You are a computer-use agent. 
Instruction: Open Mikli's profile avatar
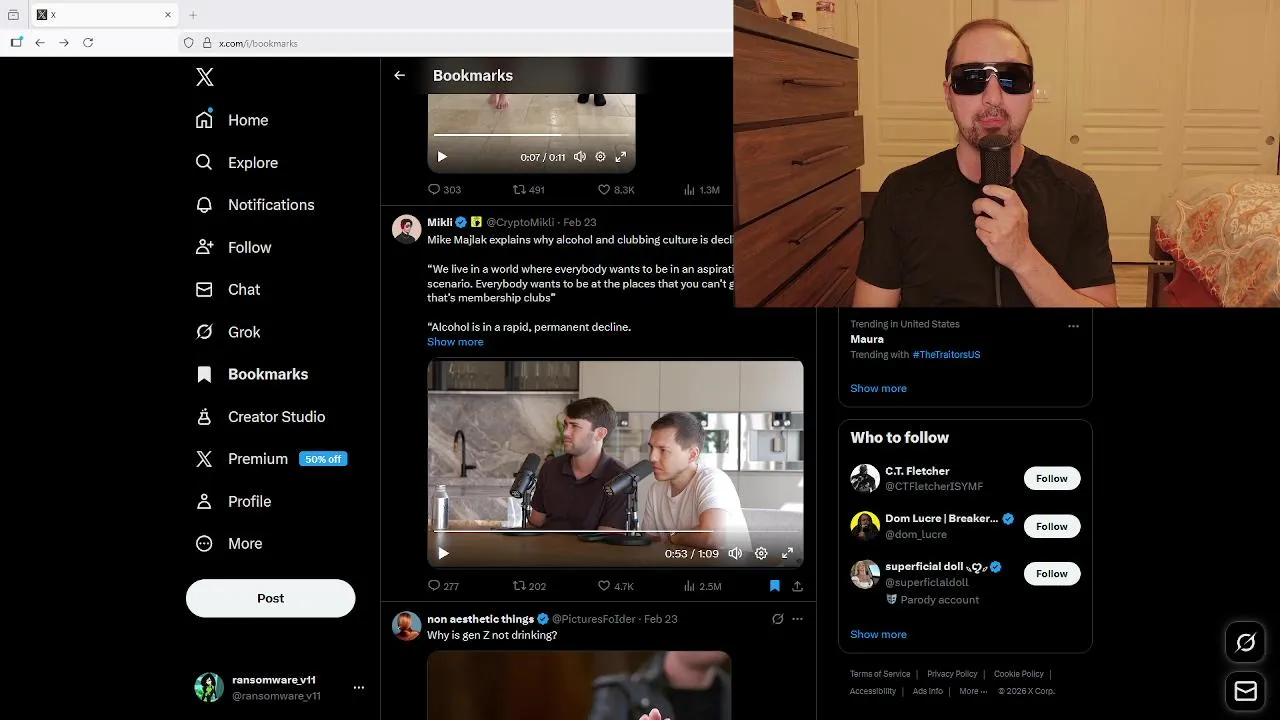pyautogui.click(x=406, y=229)
